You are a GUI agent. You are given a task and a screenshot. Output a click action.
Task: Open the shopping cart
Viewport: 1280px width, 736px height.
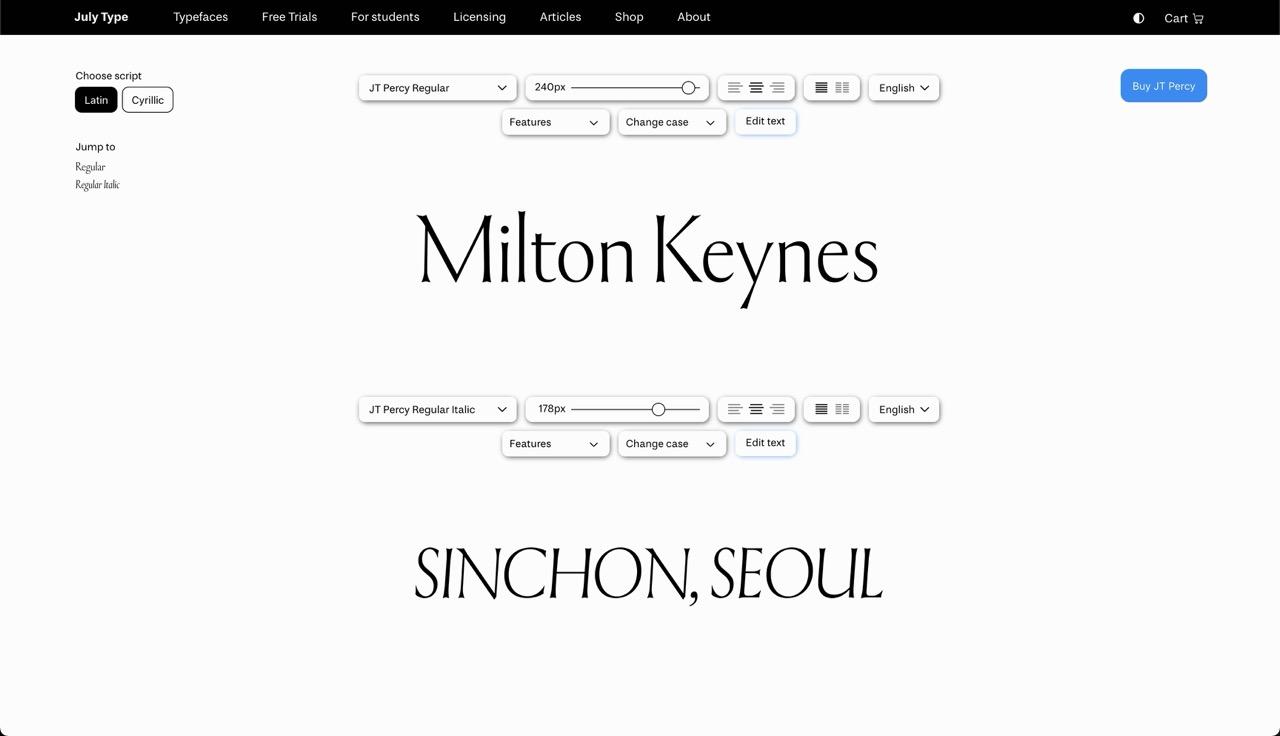1183,18
